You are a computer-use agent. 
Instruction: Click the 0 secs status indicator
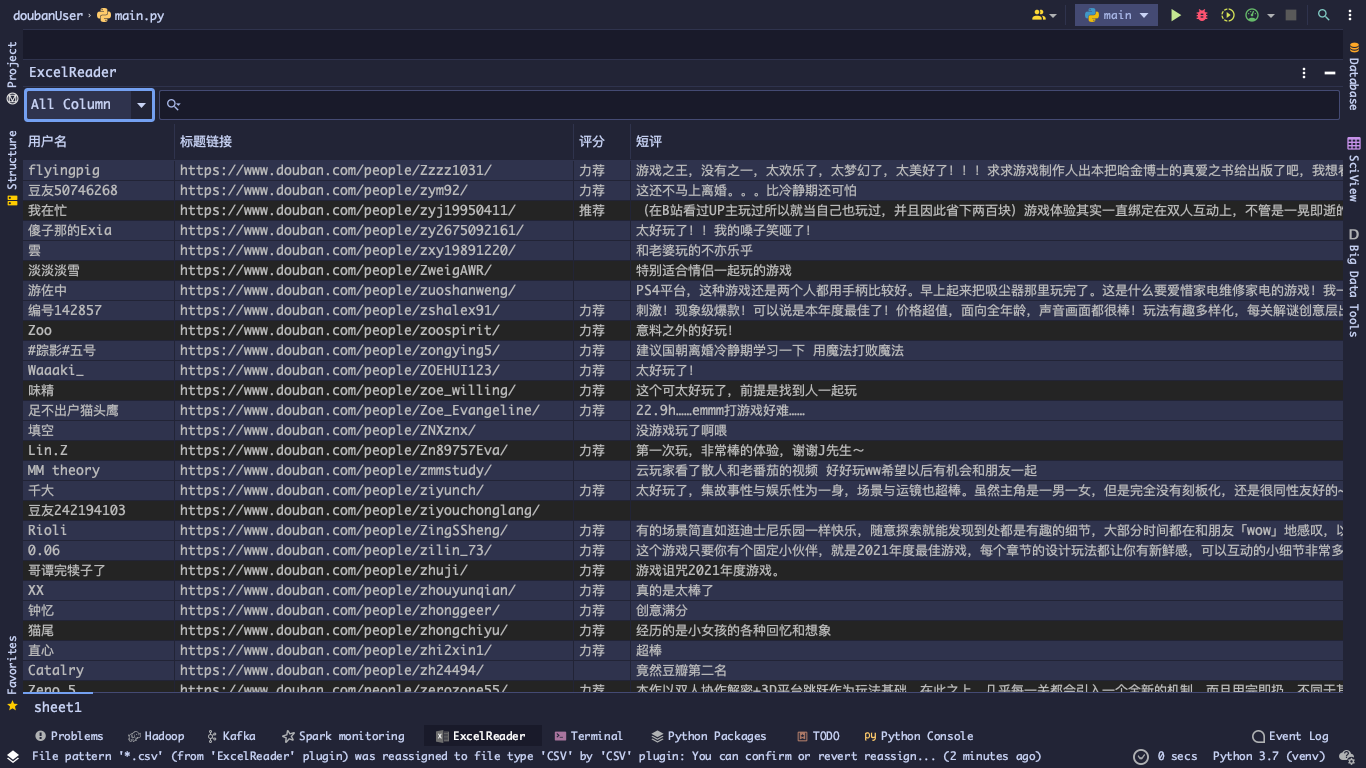coord(1165,756)
